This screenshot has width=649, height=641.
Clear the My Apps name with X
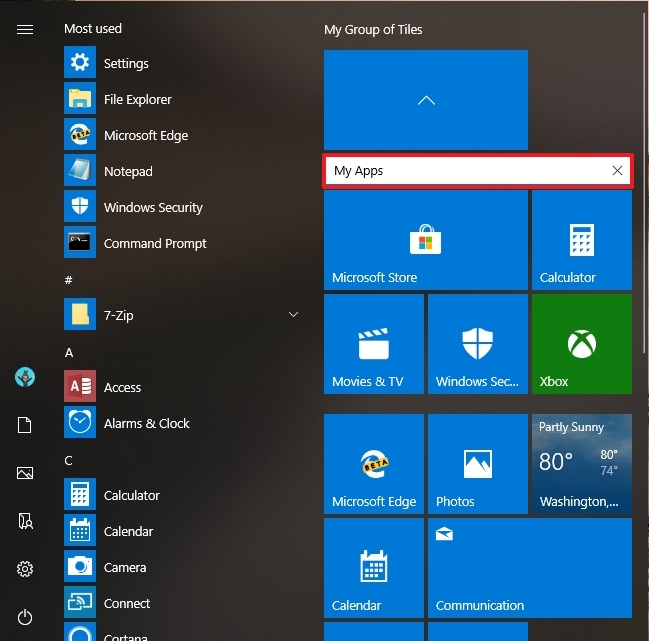pyautogui.click(x=617, y=170)
